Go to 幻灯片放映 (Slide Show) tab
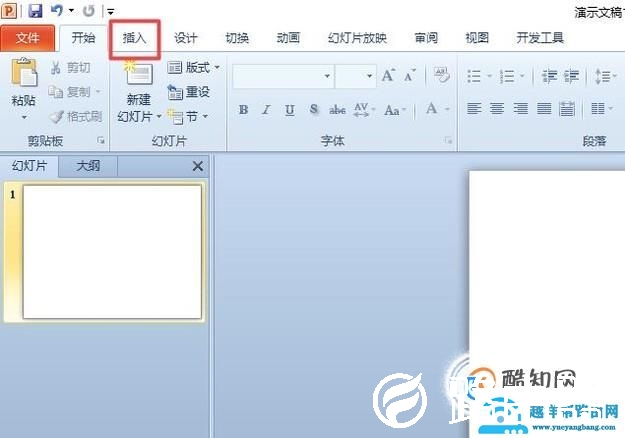Image resolution: width=625 pixels, height=438 pixels. 358,38
